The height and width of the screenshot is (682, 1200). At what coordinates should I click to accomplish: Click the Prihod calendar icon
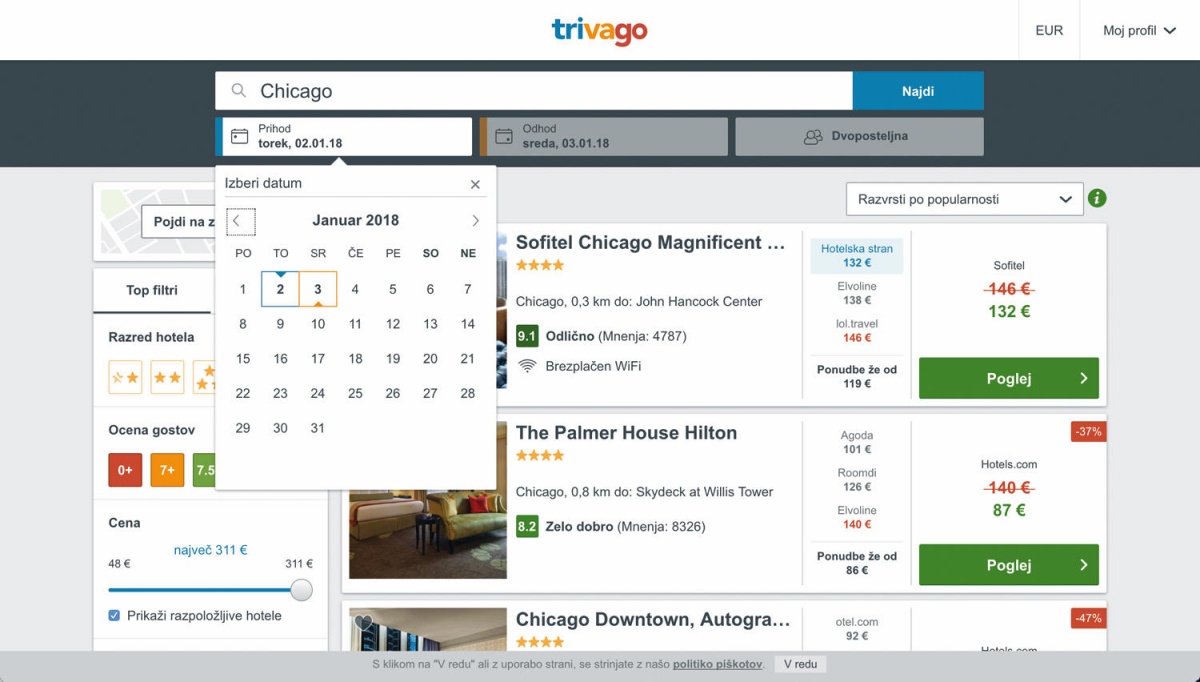point(240,136)
